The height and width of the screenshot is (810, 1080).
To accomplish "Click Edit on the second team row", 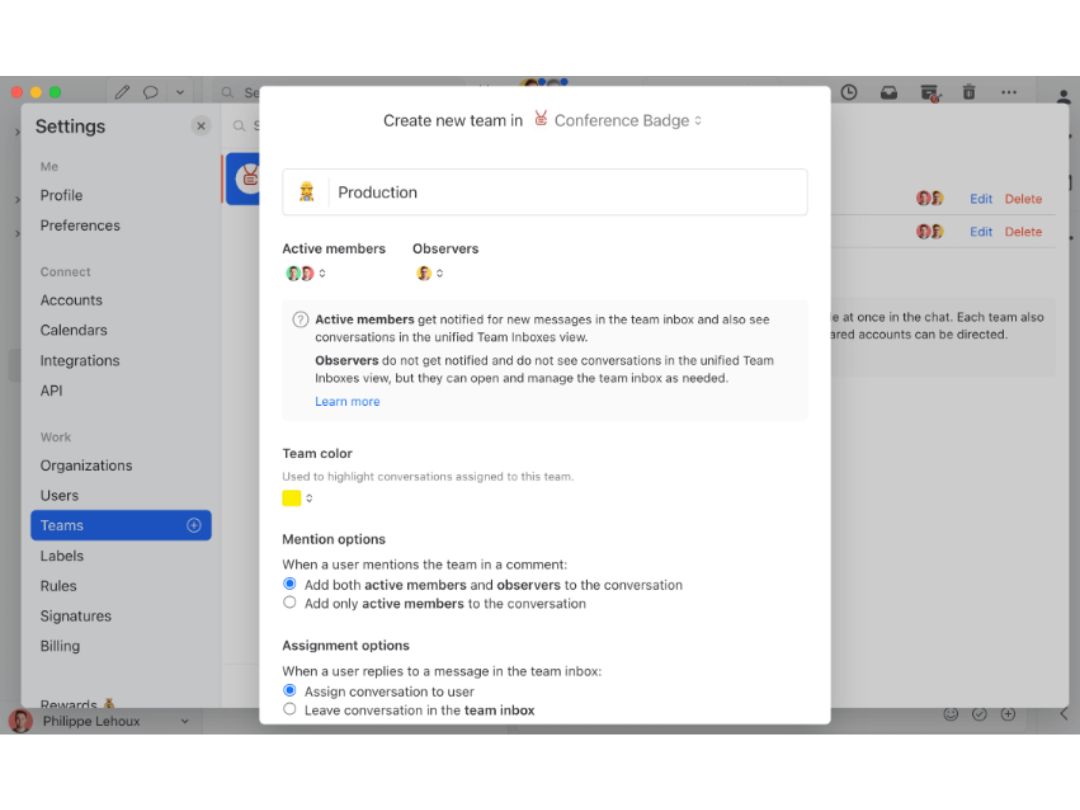I will pos(981,232).
